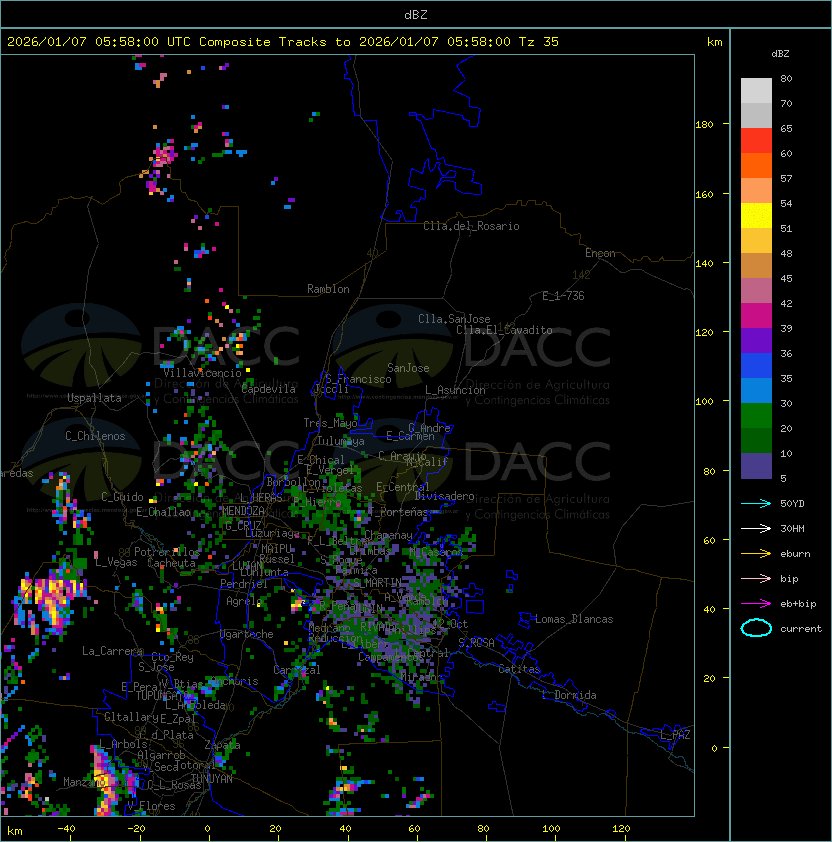Choose the tan-brown swatch in dBZ scale

point(756,266)
